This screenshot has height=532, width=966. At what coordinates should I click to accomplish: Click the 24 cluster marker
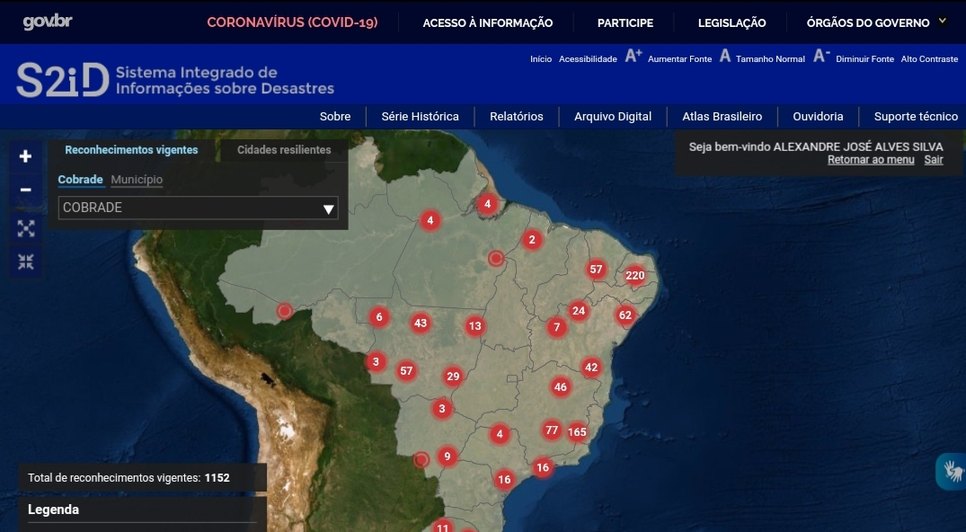(x=578, y=311)
